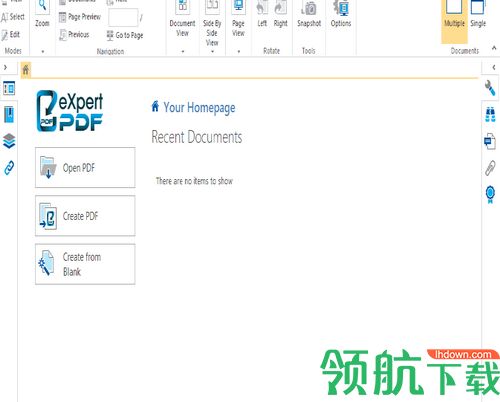Open Side By Side View

(212, 23)
